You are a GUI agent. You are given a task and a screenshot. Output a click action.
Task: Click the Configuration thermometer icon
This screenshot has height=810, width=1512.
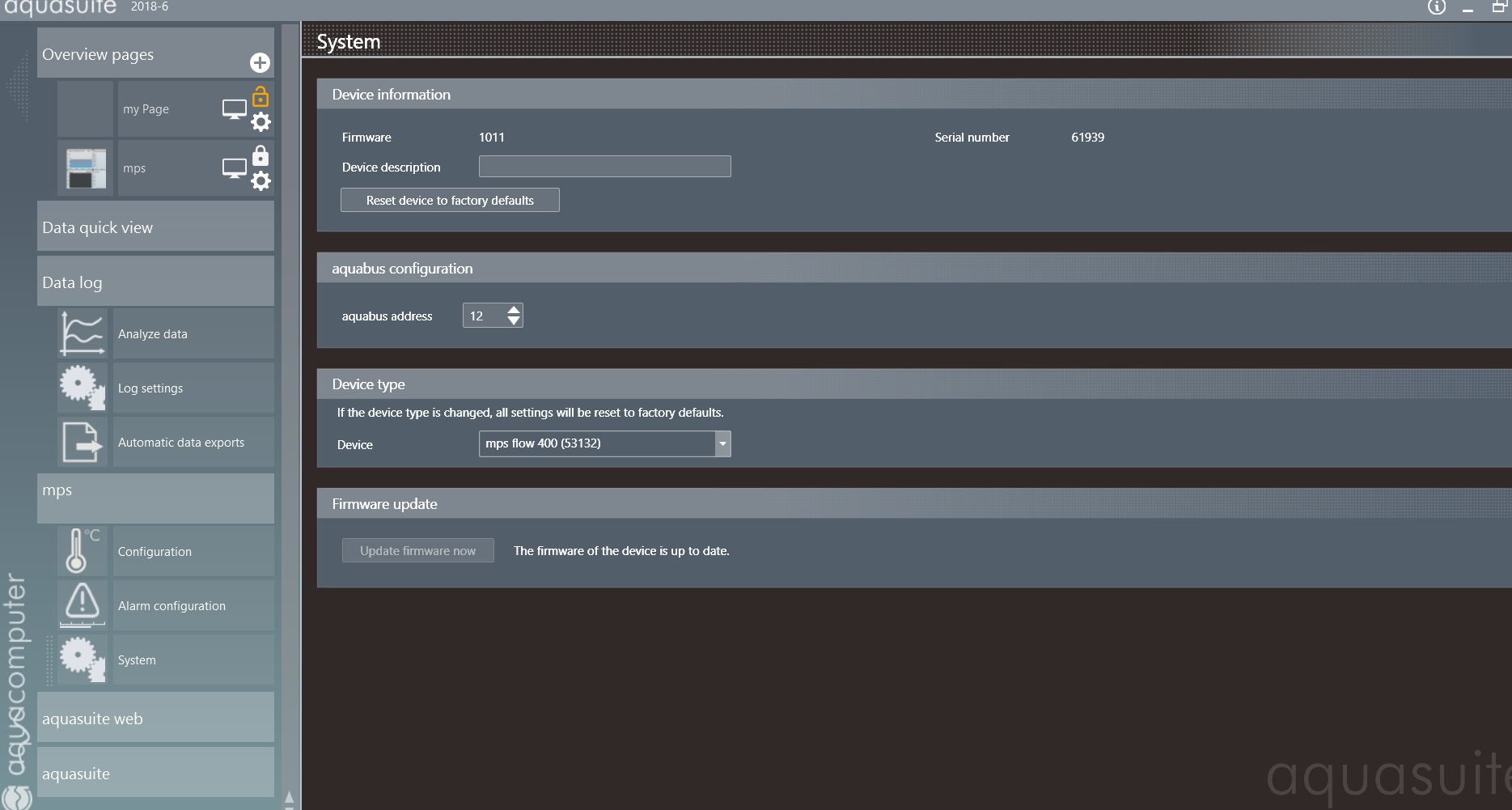point(83,551)
